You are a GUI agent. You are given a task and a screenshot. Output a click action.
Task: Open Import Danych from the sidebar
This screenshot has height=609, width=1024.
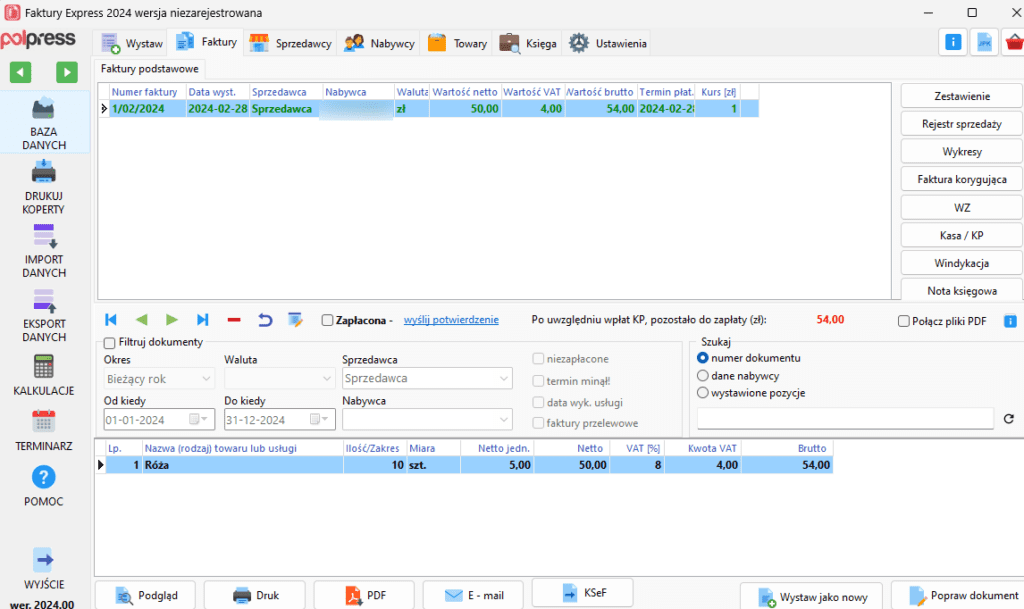(x=44, y=237)
